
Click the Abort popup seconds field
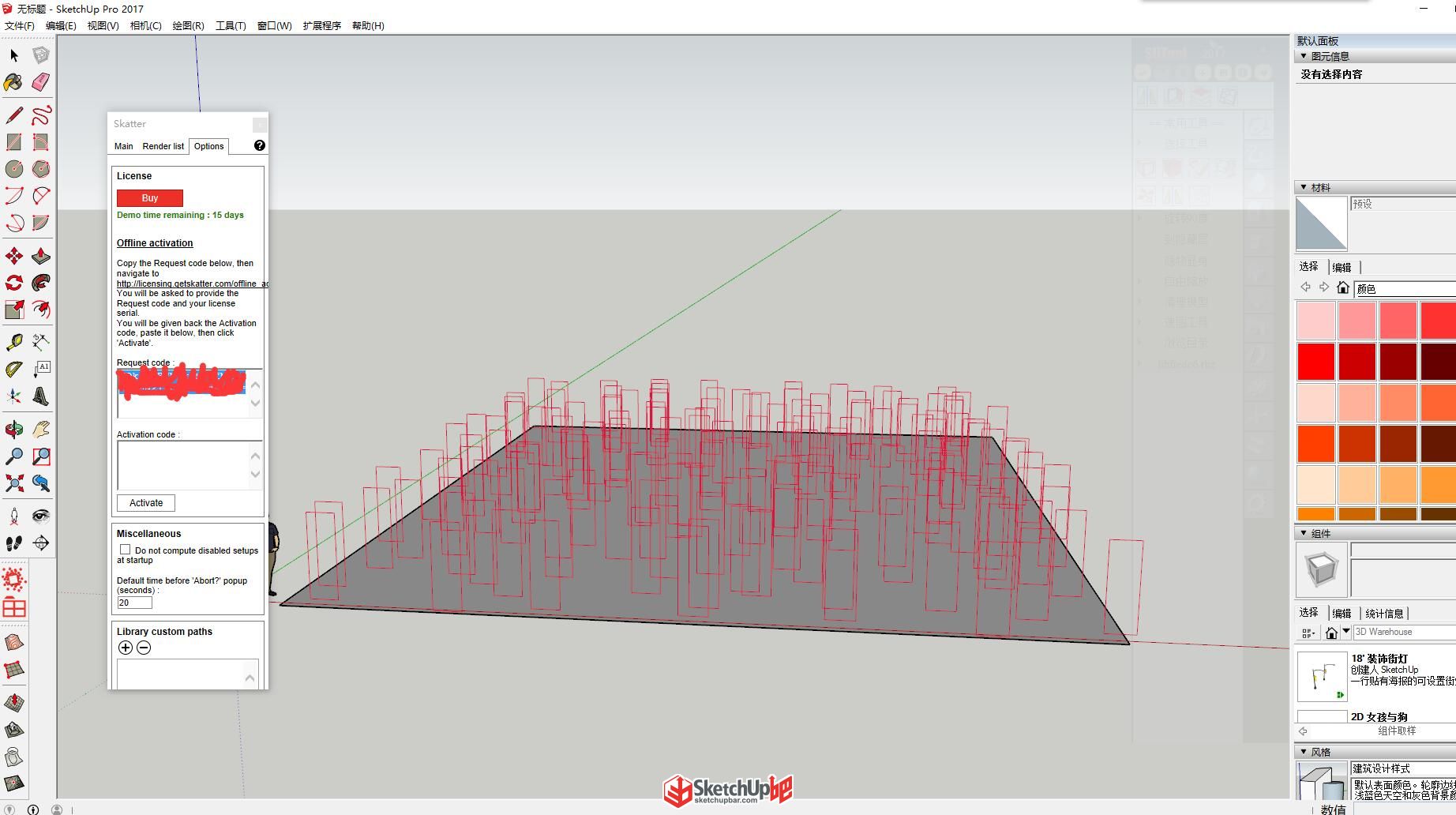pyautogui.click(x=134, y=603)
